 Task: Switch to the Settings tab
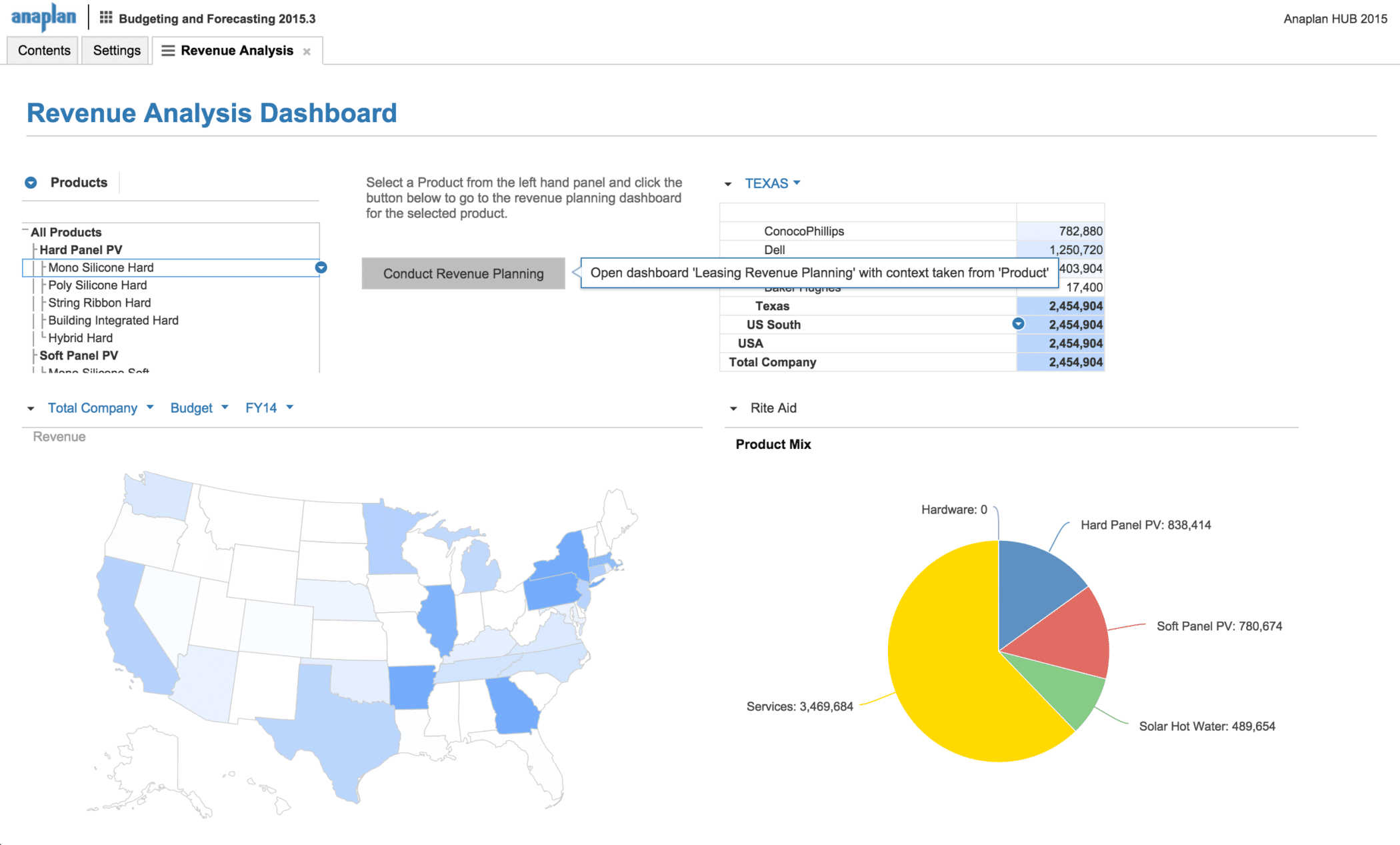tap(117, 51)
